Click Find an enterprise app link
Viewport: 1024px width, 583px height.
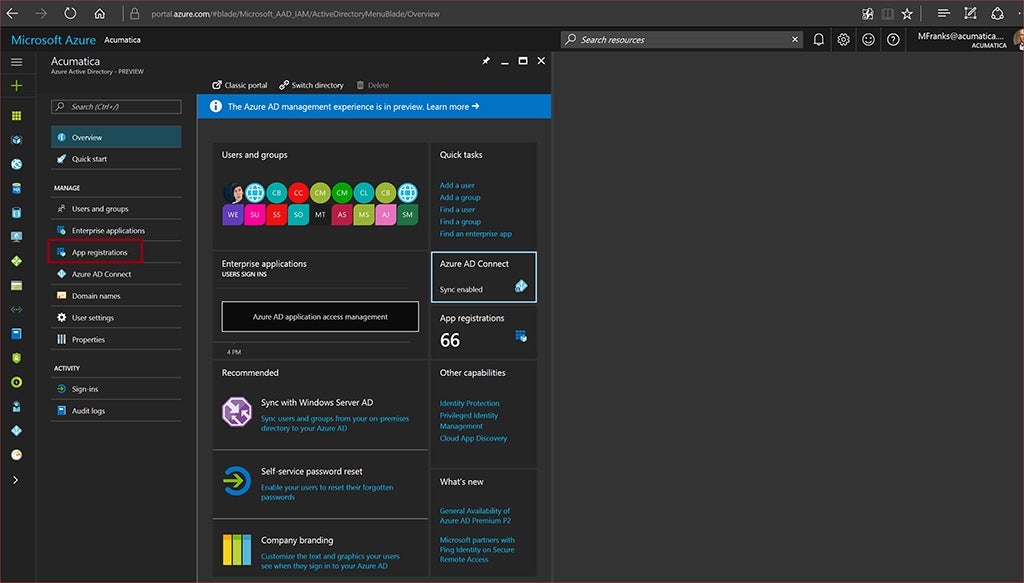pyautogui.click(x=475, y=234)
